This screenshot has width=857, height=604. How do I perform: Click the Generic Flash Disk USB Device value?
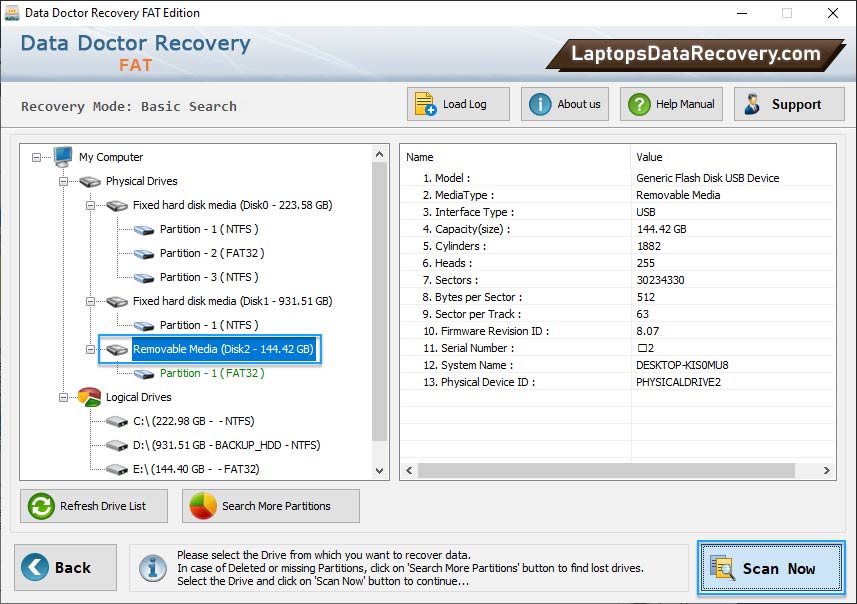(708, 178)
